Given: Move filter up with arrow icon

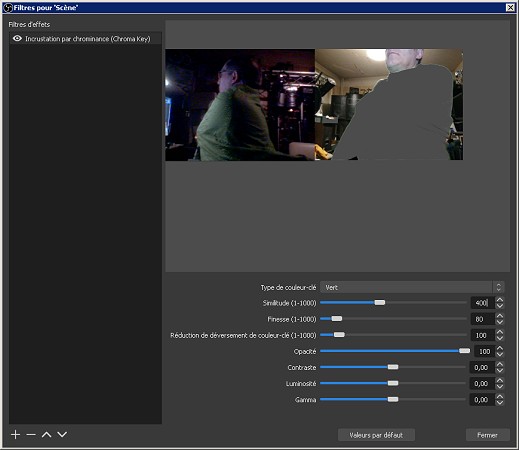Looking at the screenshot, I should [x=47, y=435].
